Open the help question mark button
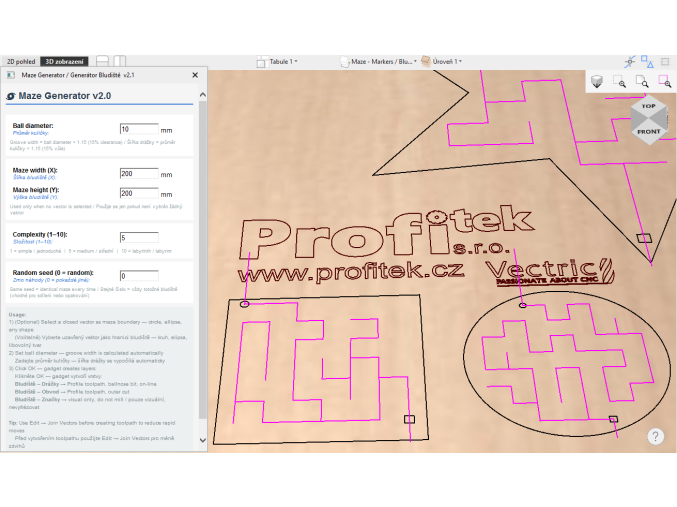677x507 pixels. click(655, 436)
